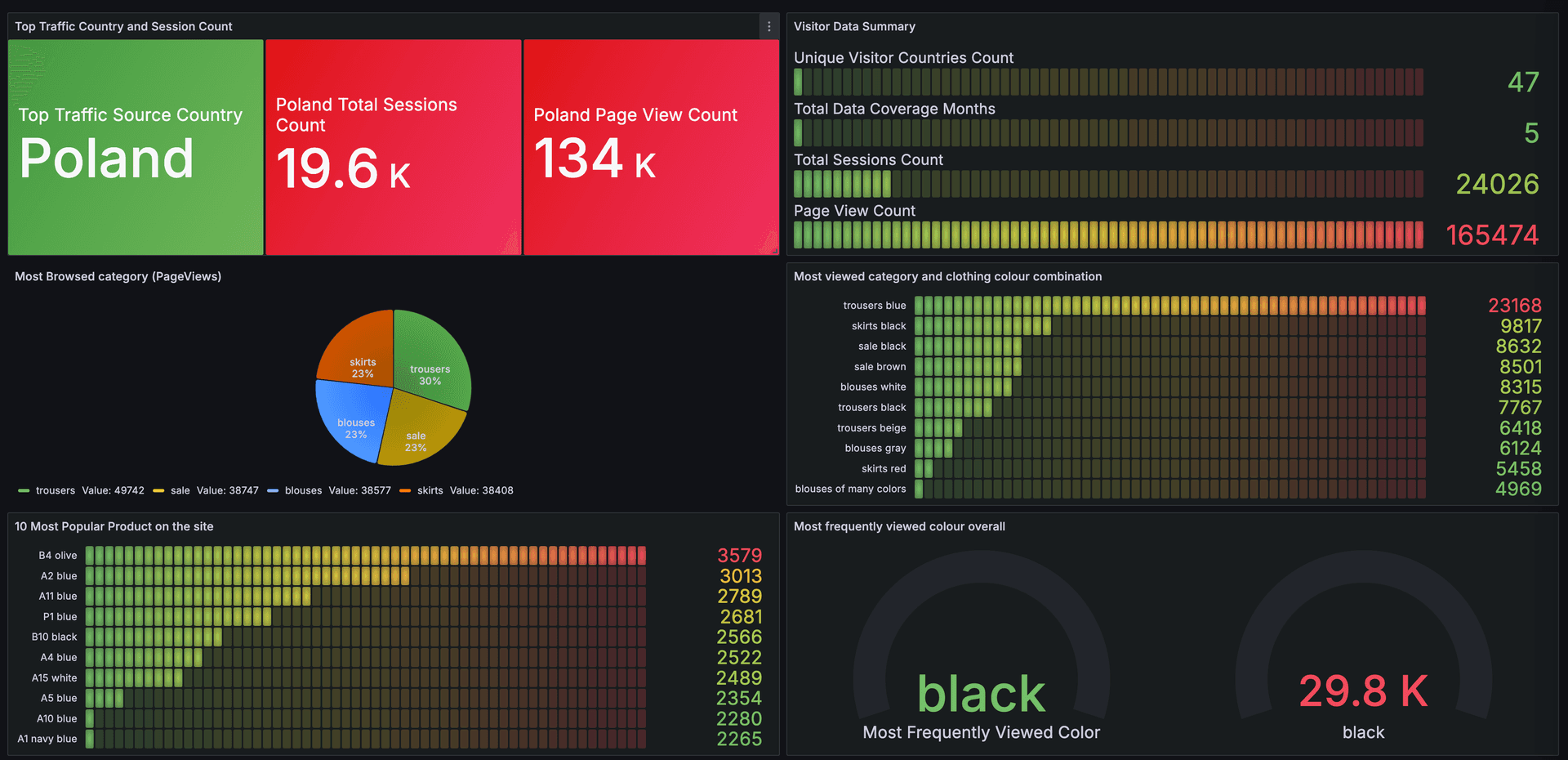The image size is (1568, 760).
Task: Open the kebab menu on Top Traffic Country panel
Action: tap(768, 26)
